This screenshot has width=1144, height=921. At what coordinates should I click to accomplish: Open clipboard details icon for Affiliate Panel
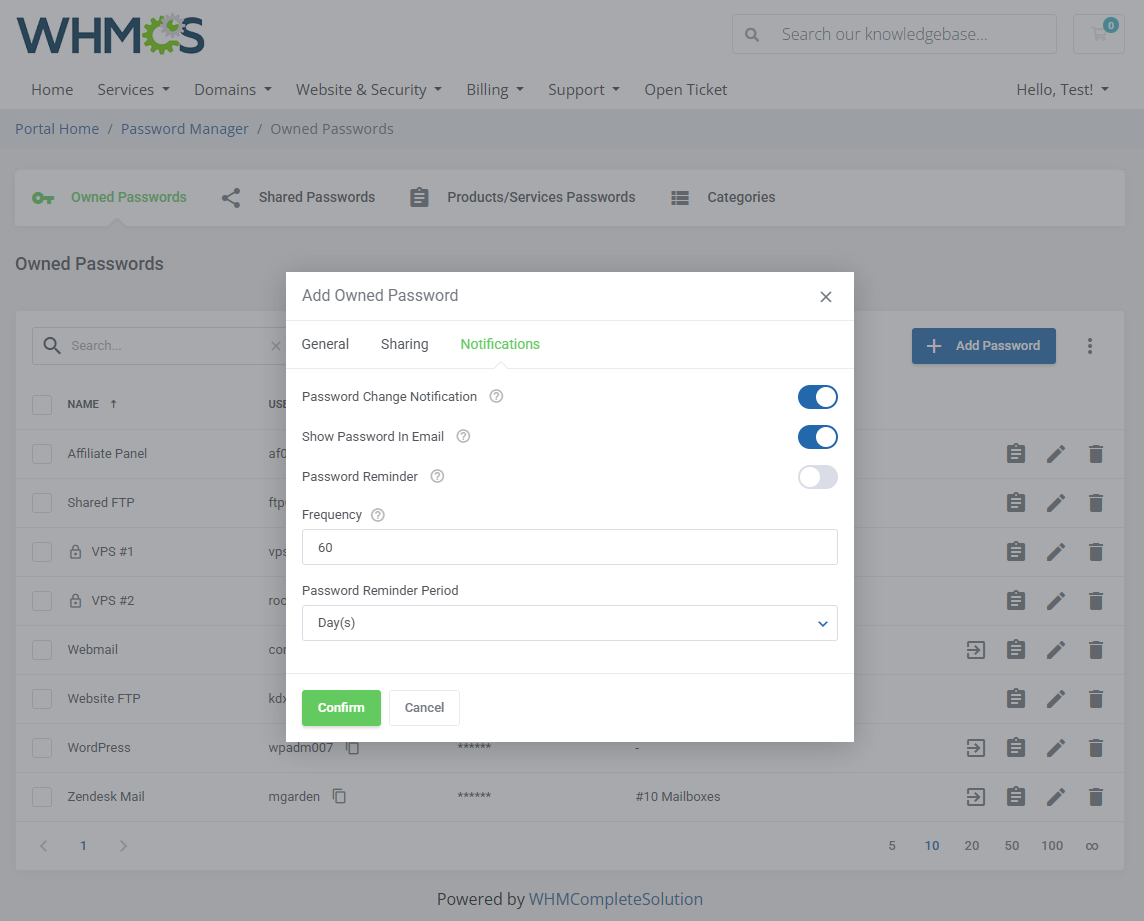tap(1016, 453)
